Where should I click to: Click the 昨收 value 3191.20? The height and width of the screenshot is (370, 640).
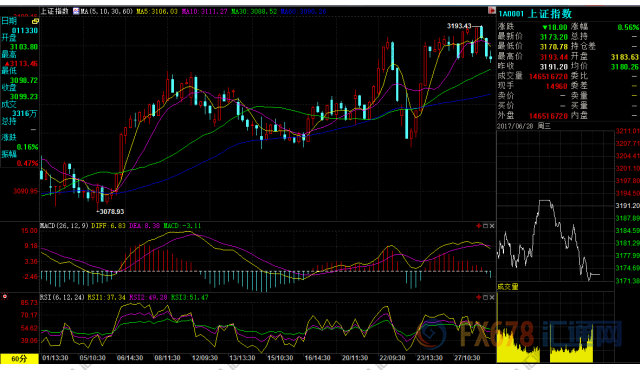point(553,66)
